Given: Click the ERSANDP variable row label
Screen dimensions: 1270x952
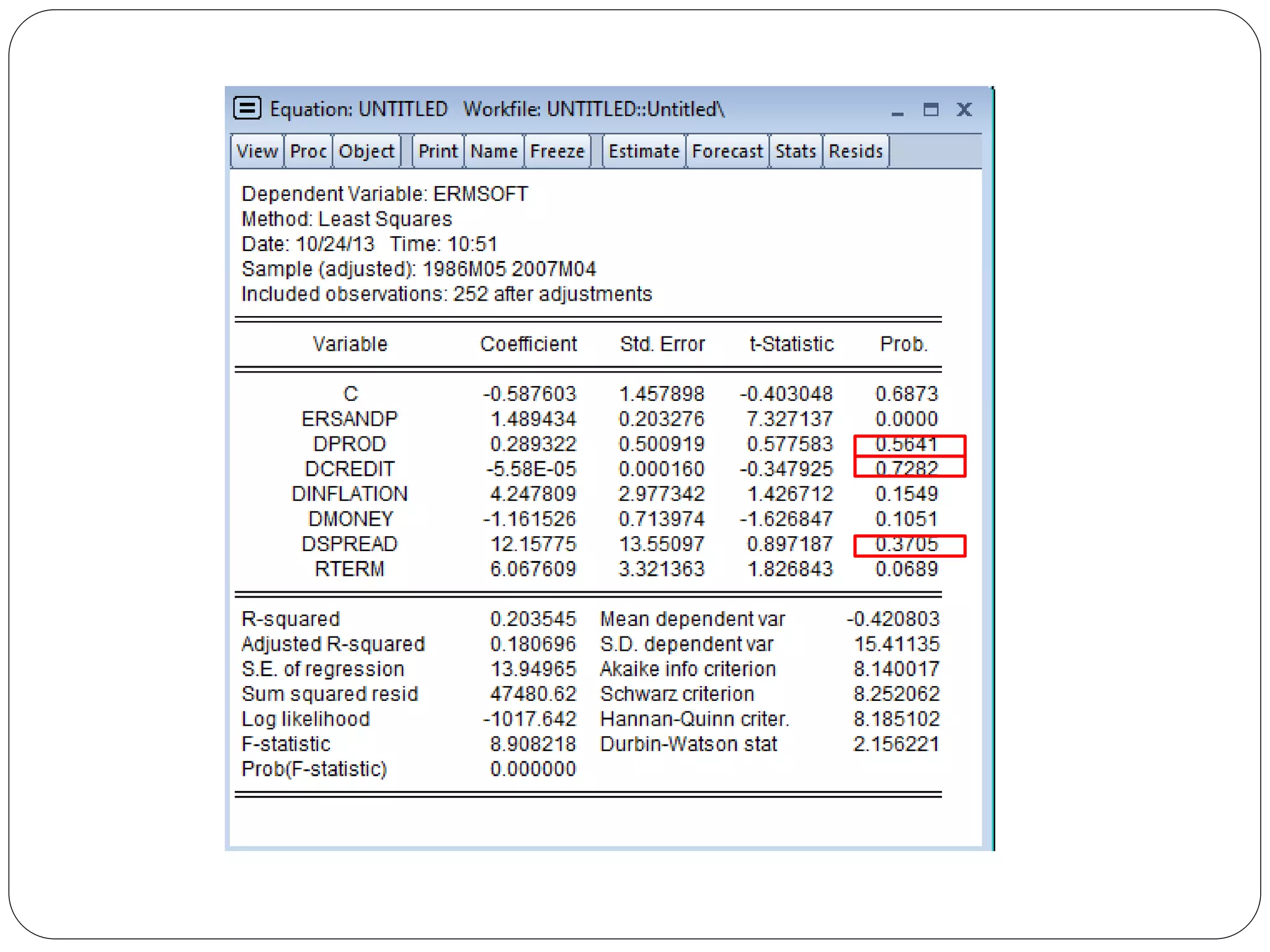Looking at the screenshot, I should coord(349,419).
